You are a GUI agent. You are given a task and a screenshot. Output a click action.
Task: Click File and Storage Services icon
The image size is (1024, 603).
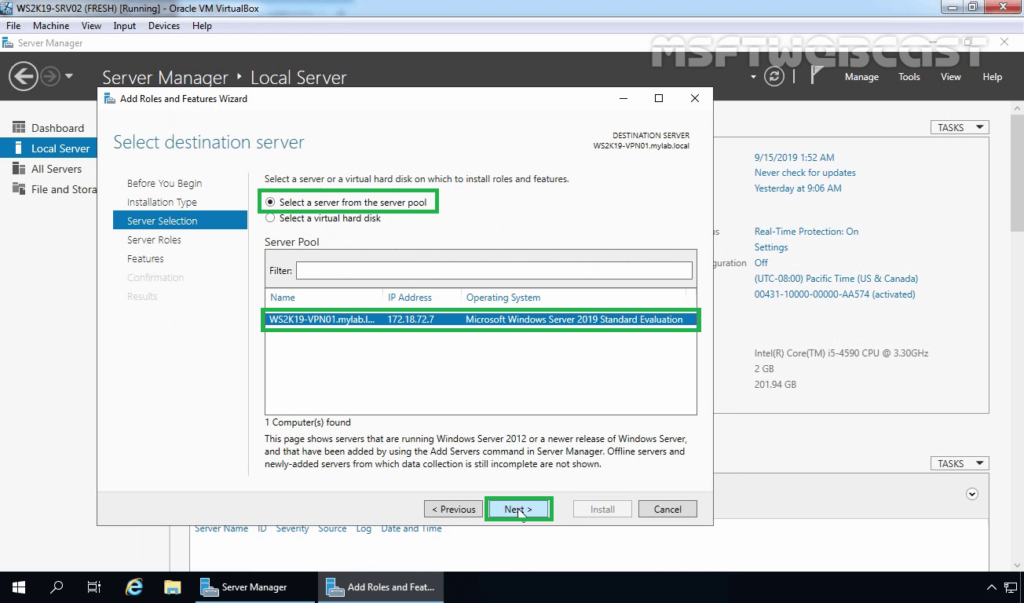(x=19, y=189)
